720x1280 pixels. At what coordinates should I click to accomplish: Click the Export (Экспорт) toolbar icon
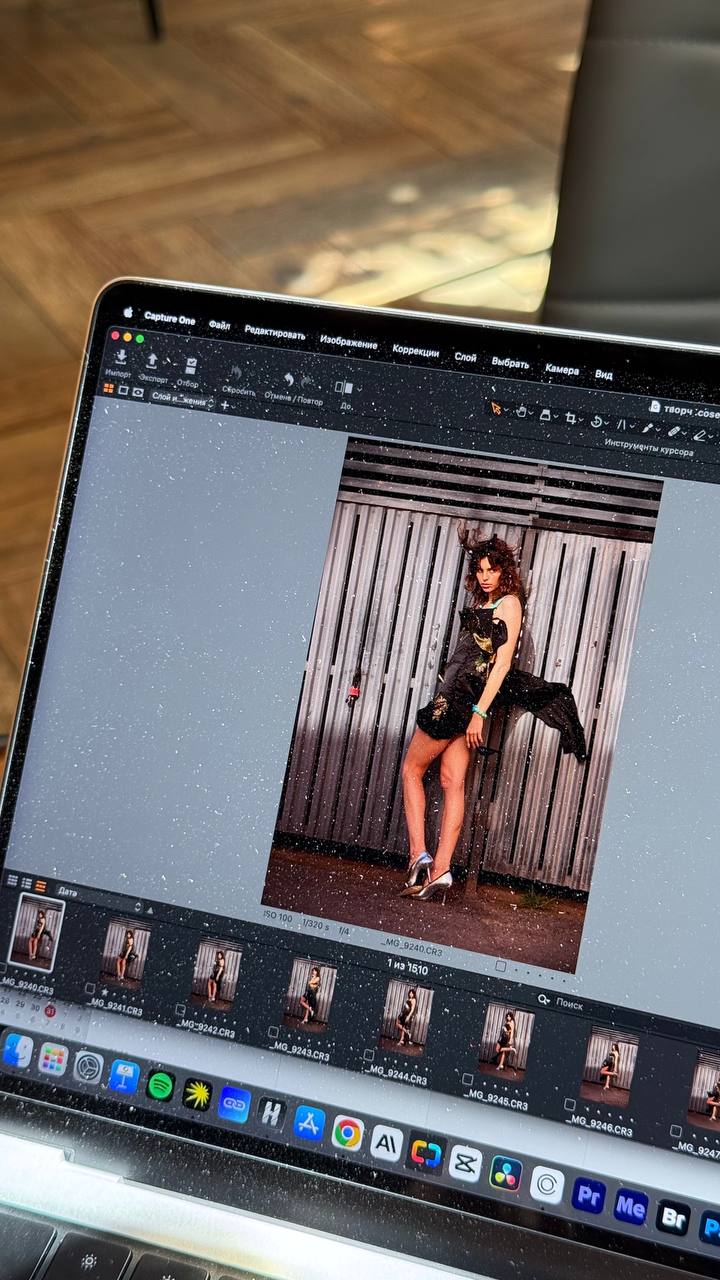click(x=153, y=361)
